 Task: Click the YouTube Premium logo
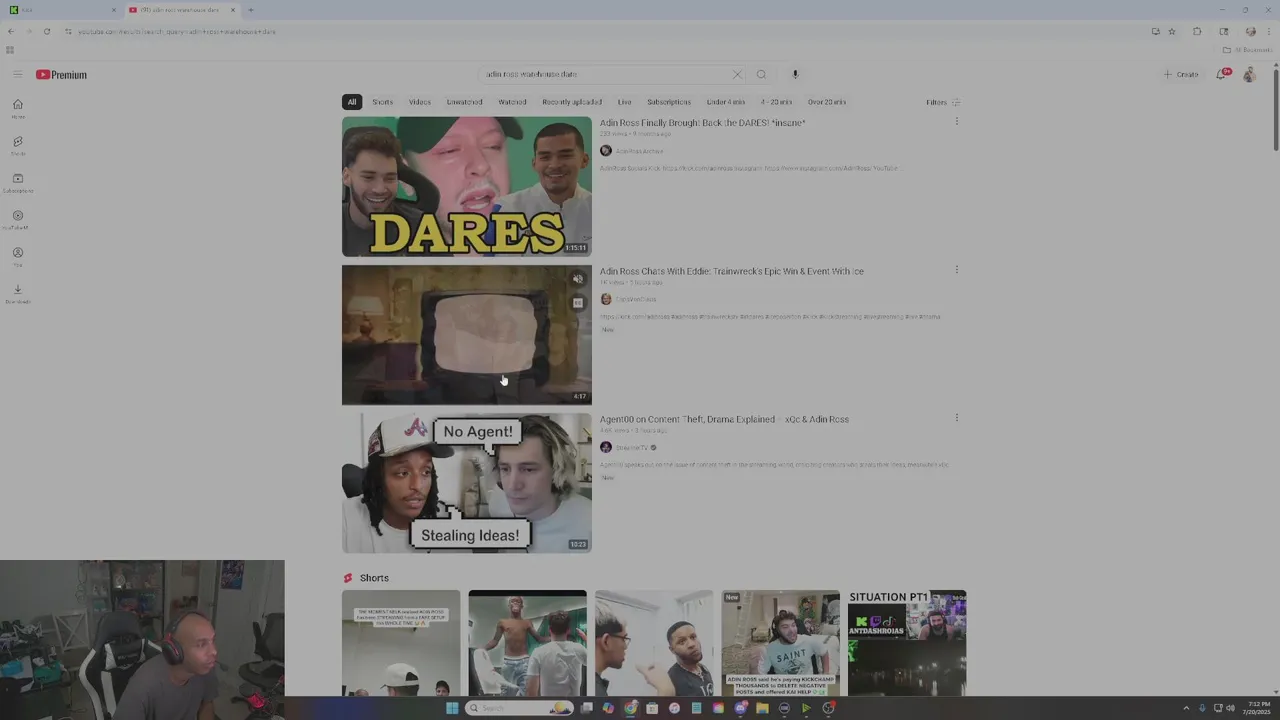tap(62, 74)
